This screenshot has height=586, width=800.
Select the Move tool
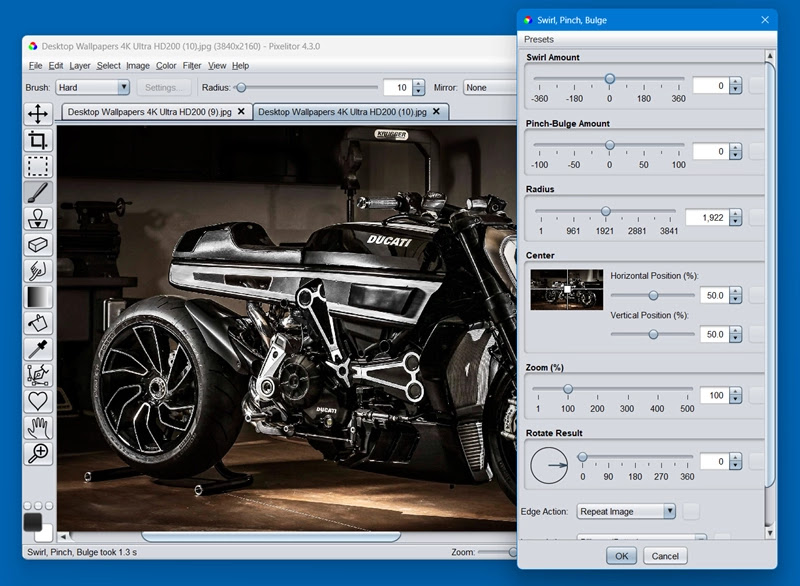[x=38, y=114]
